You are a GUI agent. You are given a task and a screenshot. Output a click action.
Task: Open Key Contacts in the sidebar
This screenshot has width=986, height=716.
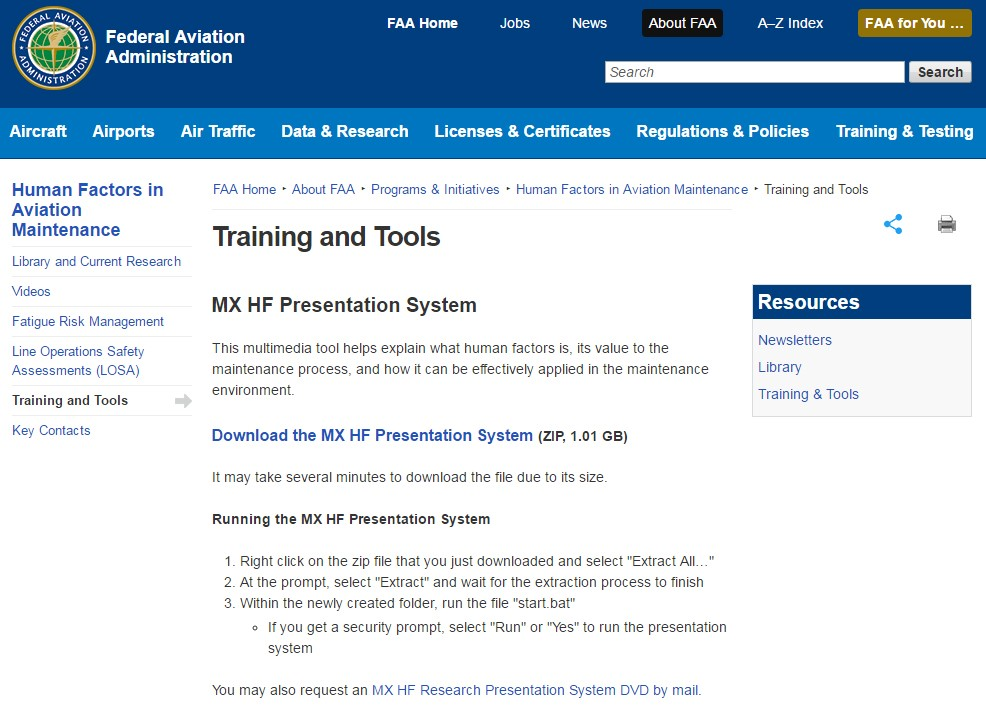pyautogui.click(x=51, y=430)
